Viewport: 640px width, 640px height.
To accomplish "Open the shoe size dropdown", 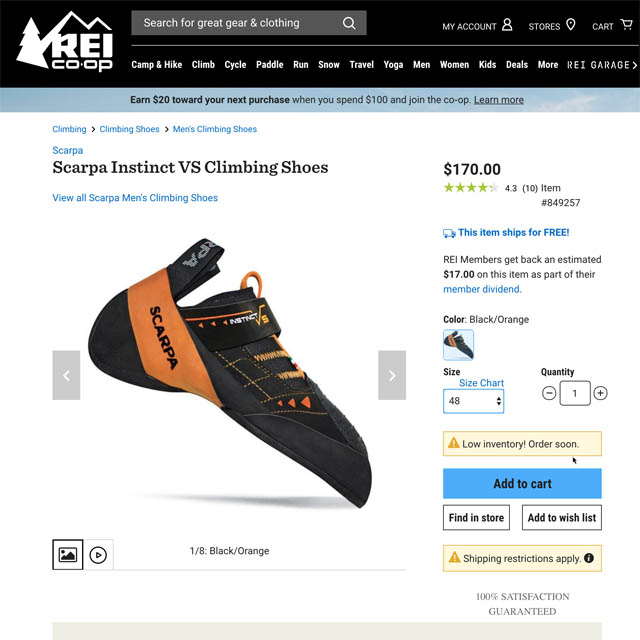I will click(473, 401).
